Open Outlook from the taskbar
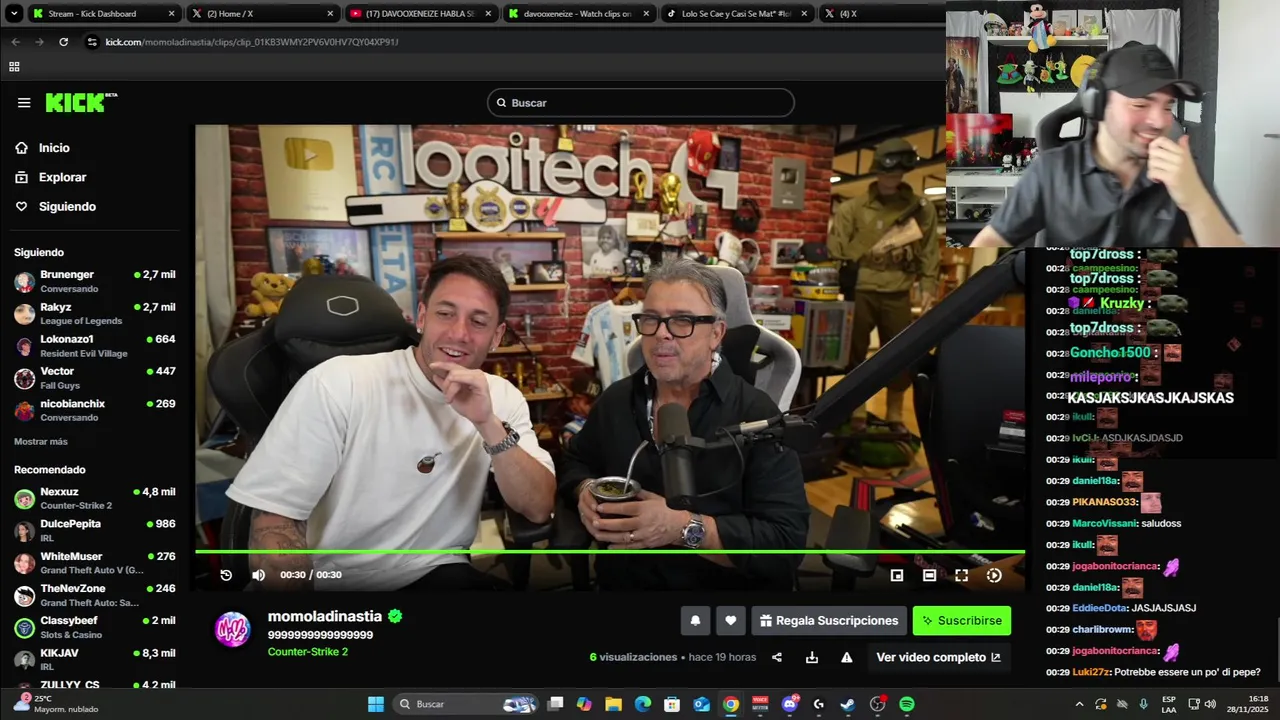The width and height of the screenshot is (1280, 720). [702, 704]
